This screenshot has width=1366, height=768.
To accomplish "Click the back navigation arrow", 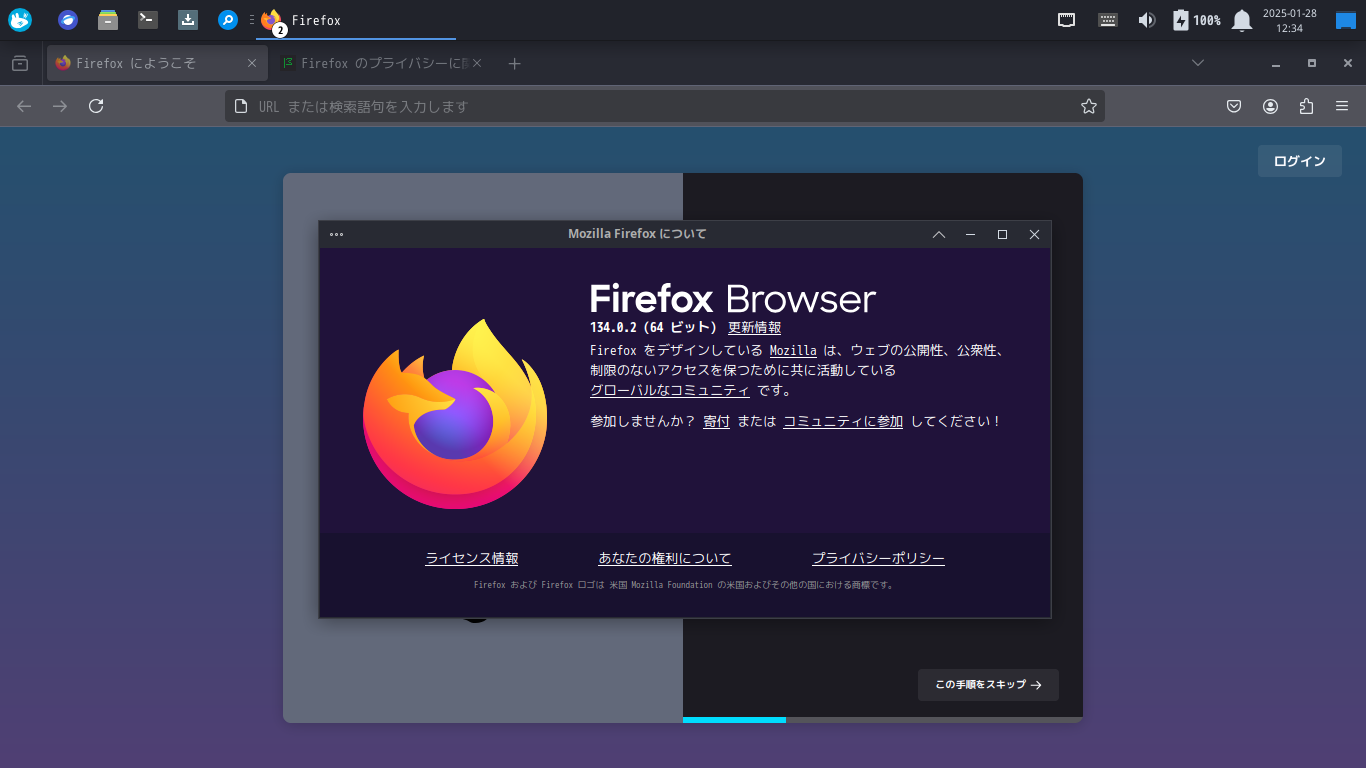I will pos(23,106).
